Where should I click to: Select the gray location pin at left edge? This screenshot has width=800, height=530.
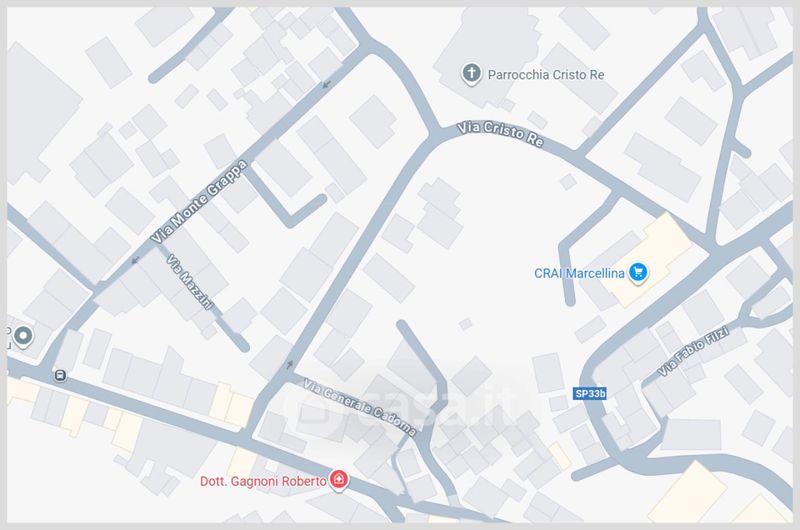tap(23, 337)
